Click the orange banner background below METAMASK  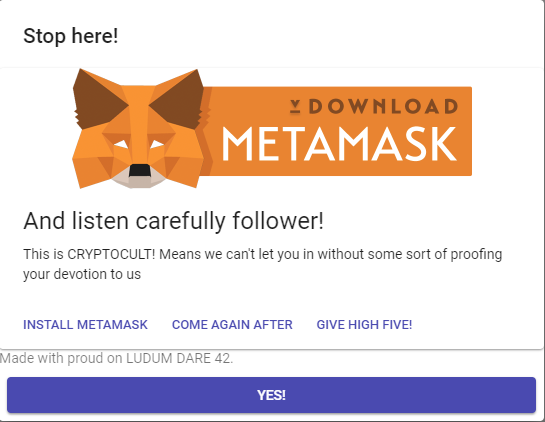point(341,169)
